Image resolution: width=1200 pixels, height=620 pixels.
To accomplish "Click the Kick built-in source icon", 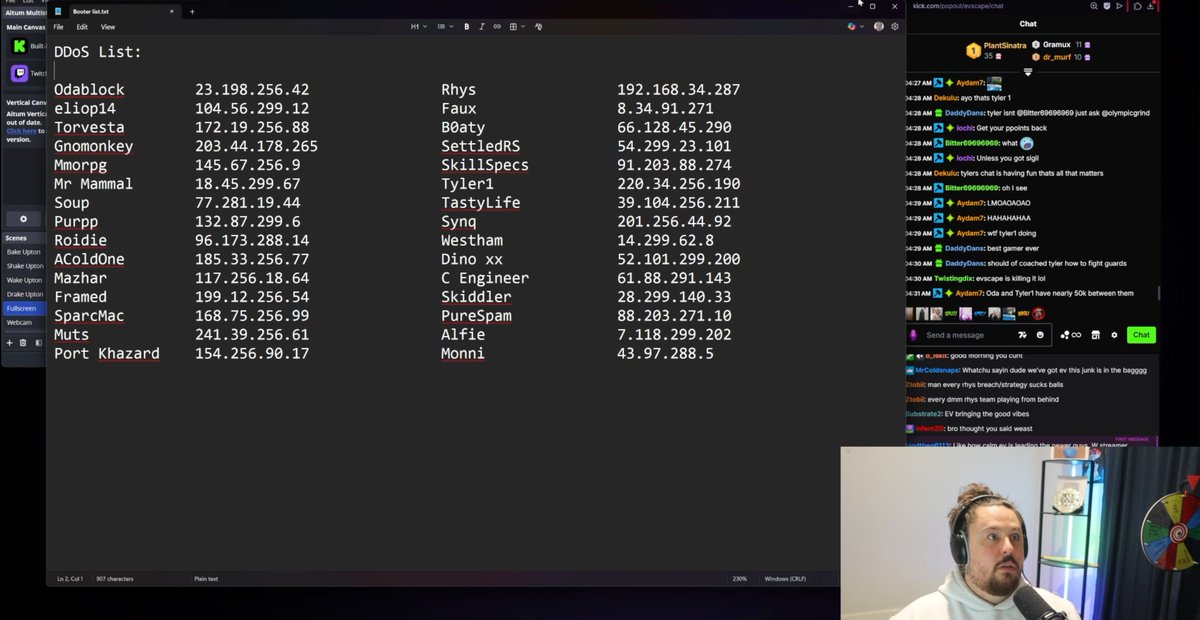I will pyautogui.click(x=19, y=46).
